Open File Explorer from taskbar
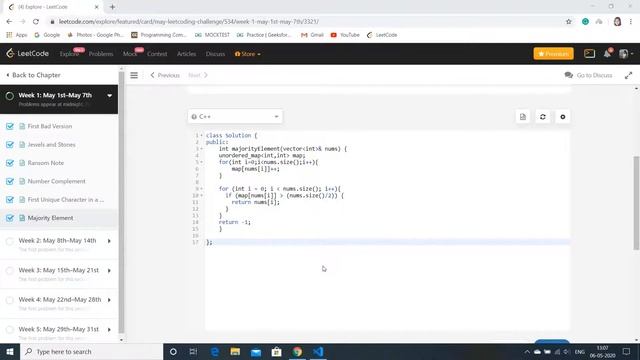This screenshot has height=360, width=640. pos(235,351)
